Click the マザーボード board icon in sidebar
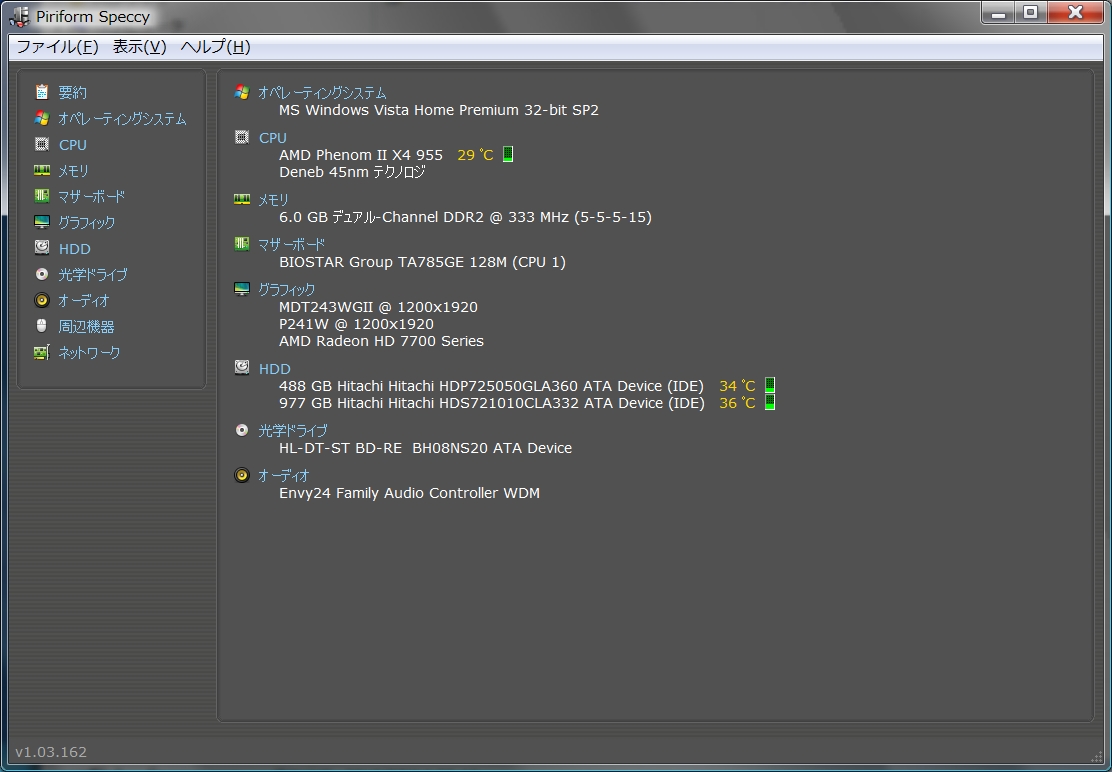 [x=42, y=196]
